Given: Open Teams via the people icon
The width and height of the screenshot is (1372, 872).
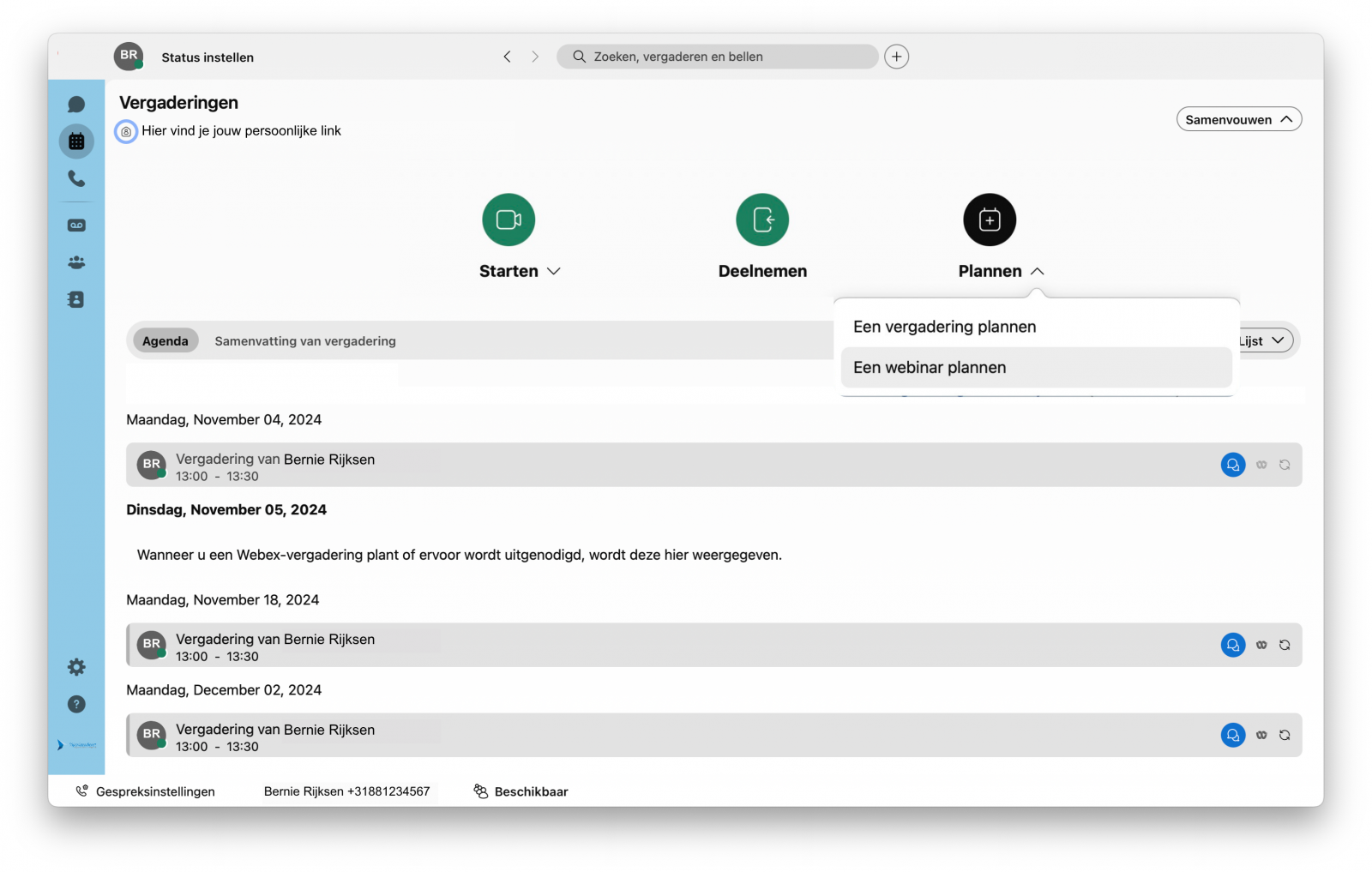Looking at the screenshot, I should (76, 262).
